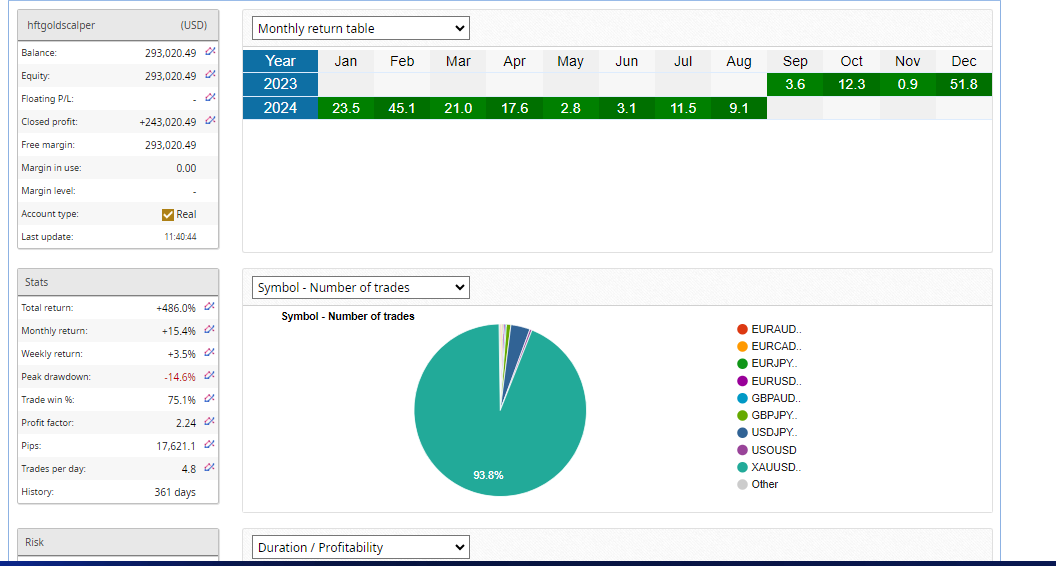Open the Trades per day chart icon

point(210,468)
